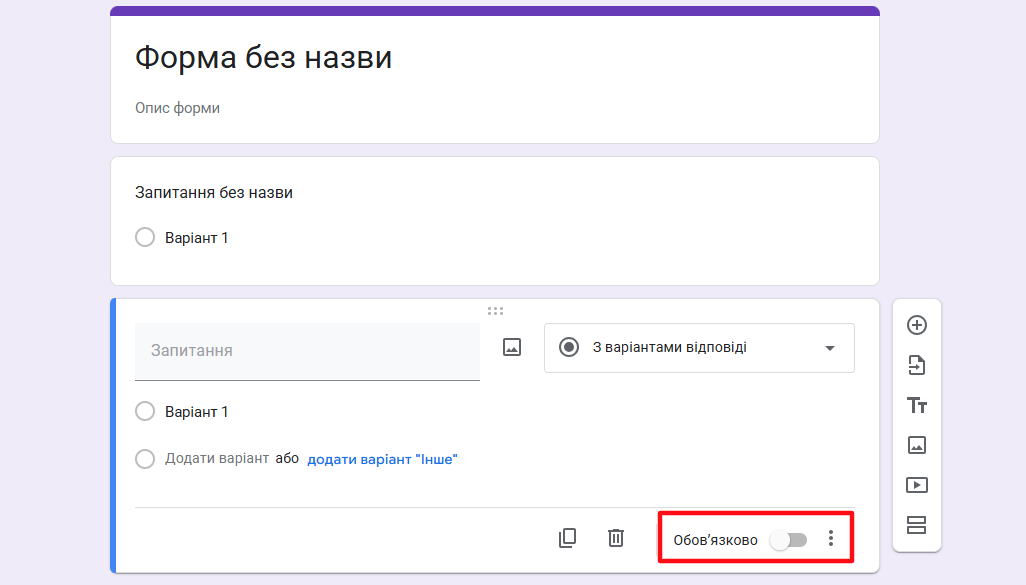Select Варіант 1 radio in first question

(145, 238)
